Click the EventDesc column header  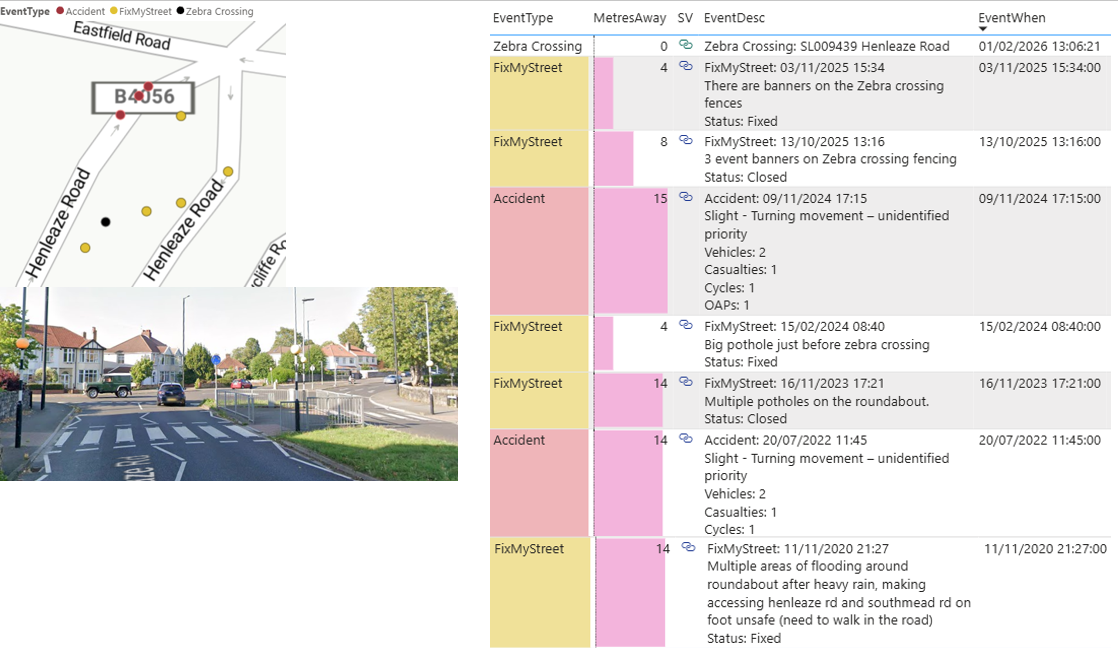pos(734,18)
